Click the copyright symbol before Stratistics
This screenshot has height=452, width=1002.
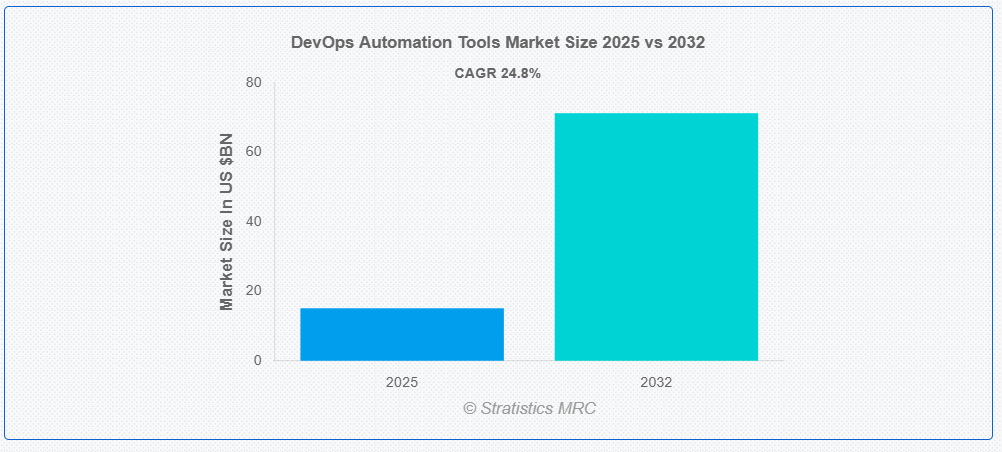click(x=470, y=409)
